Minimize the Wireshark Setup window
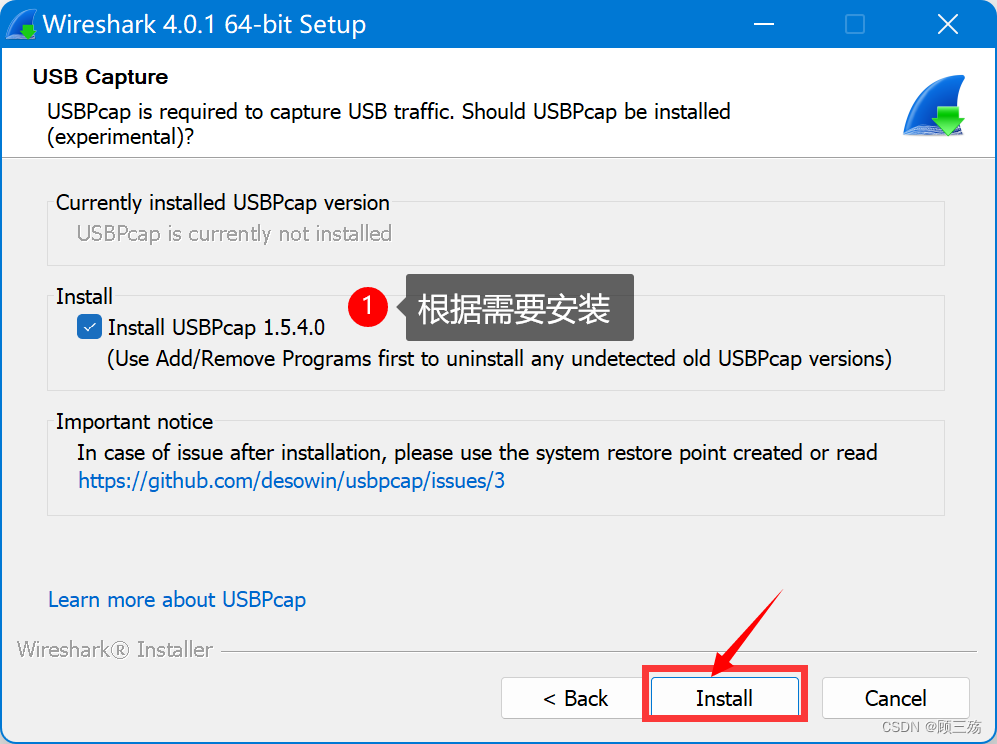The width and height of the screenshot is (997, 744). [x=764, y=24]
